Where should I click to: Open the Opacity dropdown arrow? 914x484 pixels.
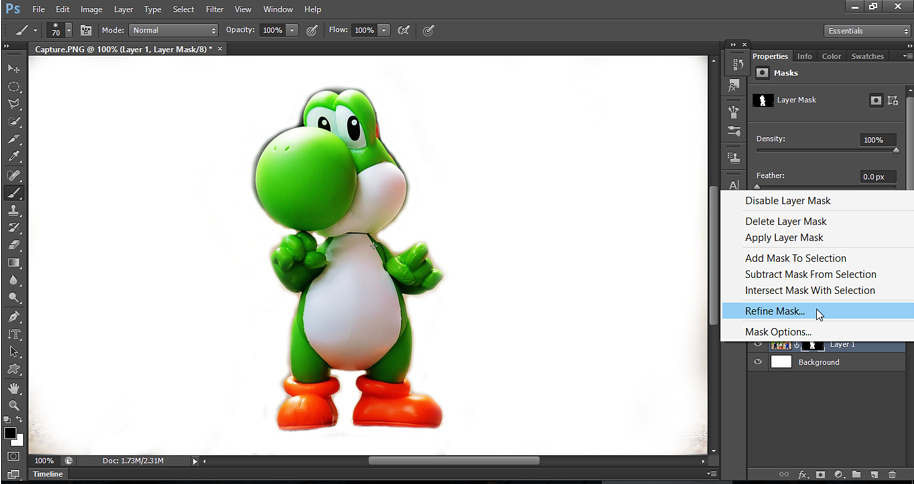(x=292, y=30)
